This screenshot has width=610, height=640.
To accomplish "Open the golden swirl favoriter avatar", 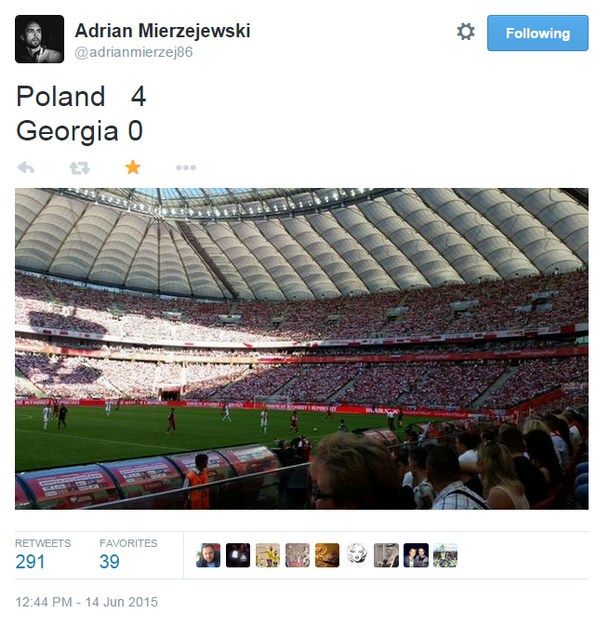I will [x=327, y=555].
